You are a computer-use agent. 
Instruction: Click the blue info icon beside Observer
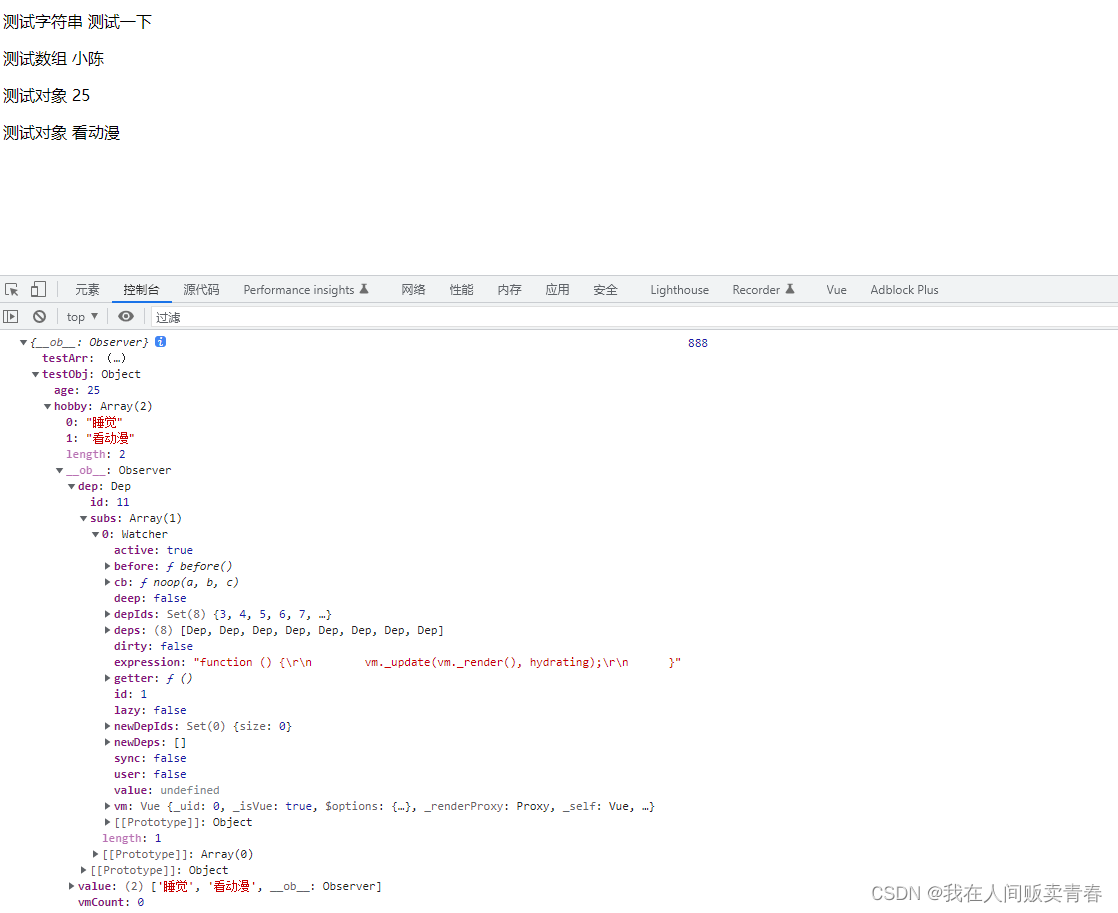pyautogui.click(x=161, y=342)
